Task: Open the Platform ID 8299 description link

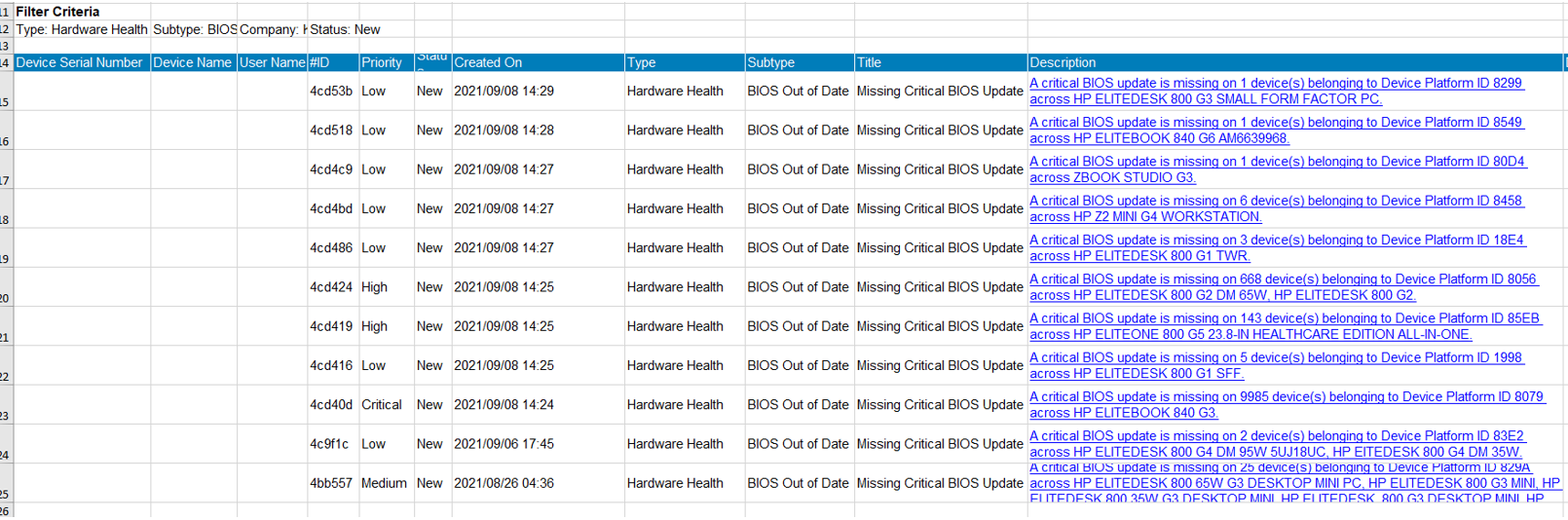Action: (x=1275, y=84)
